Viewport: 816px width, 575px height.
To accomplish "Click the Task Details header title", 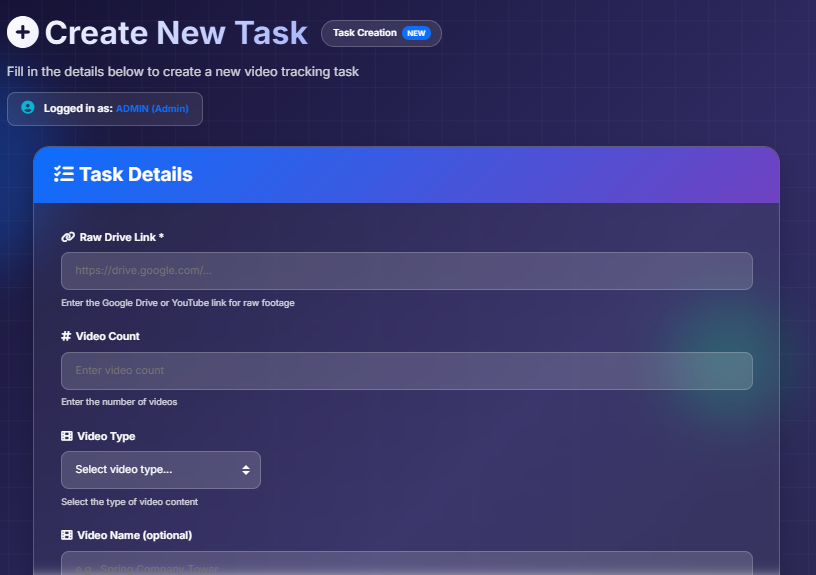I will 136,174.
